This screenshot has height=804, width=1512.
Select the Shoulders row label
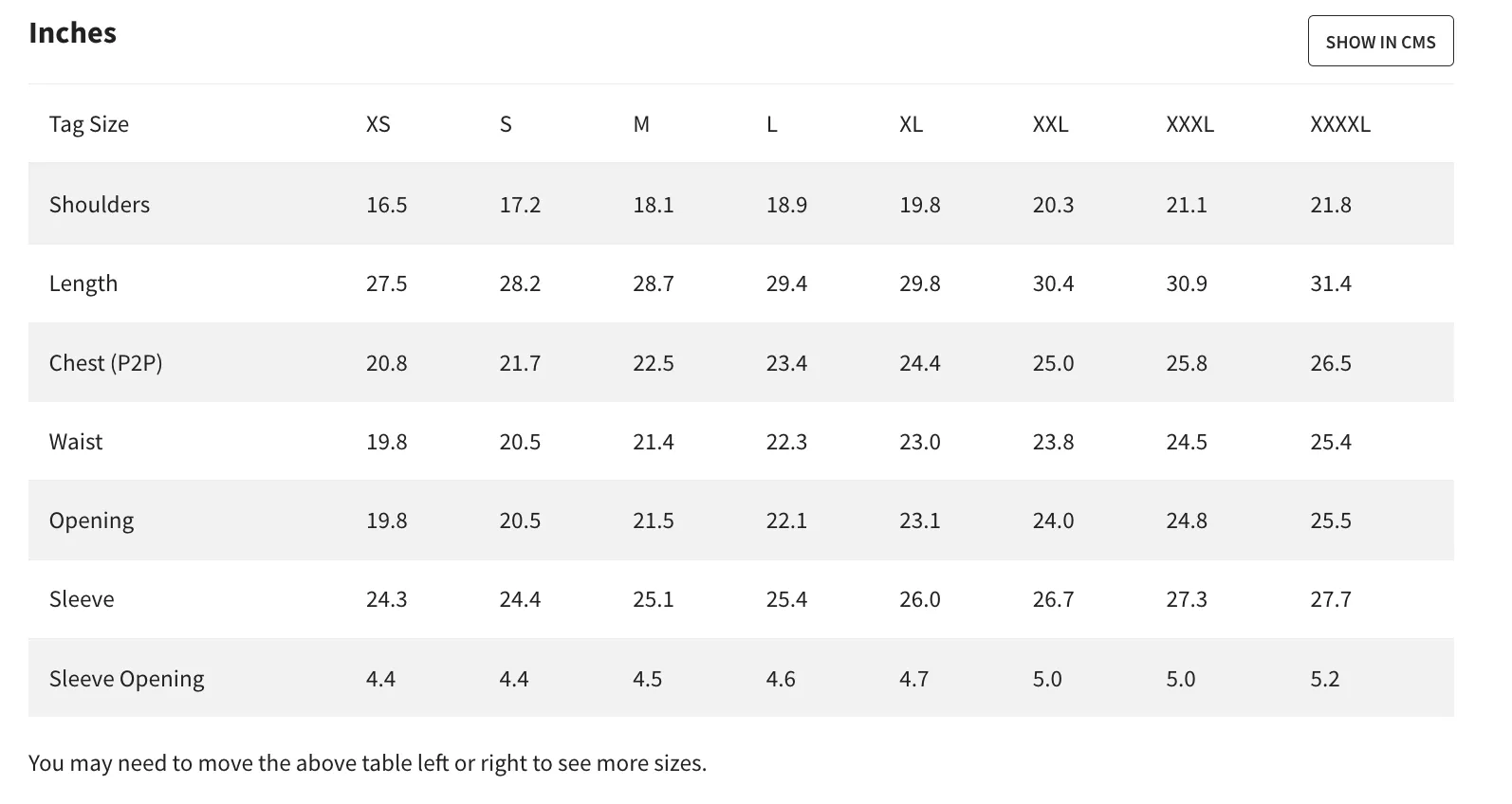tap(100, 204)
